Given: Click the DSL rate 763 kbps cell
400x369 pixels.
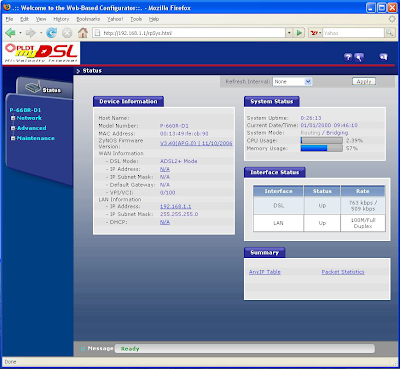Looking at the screenshot, I should tap(363, 206).
